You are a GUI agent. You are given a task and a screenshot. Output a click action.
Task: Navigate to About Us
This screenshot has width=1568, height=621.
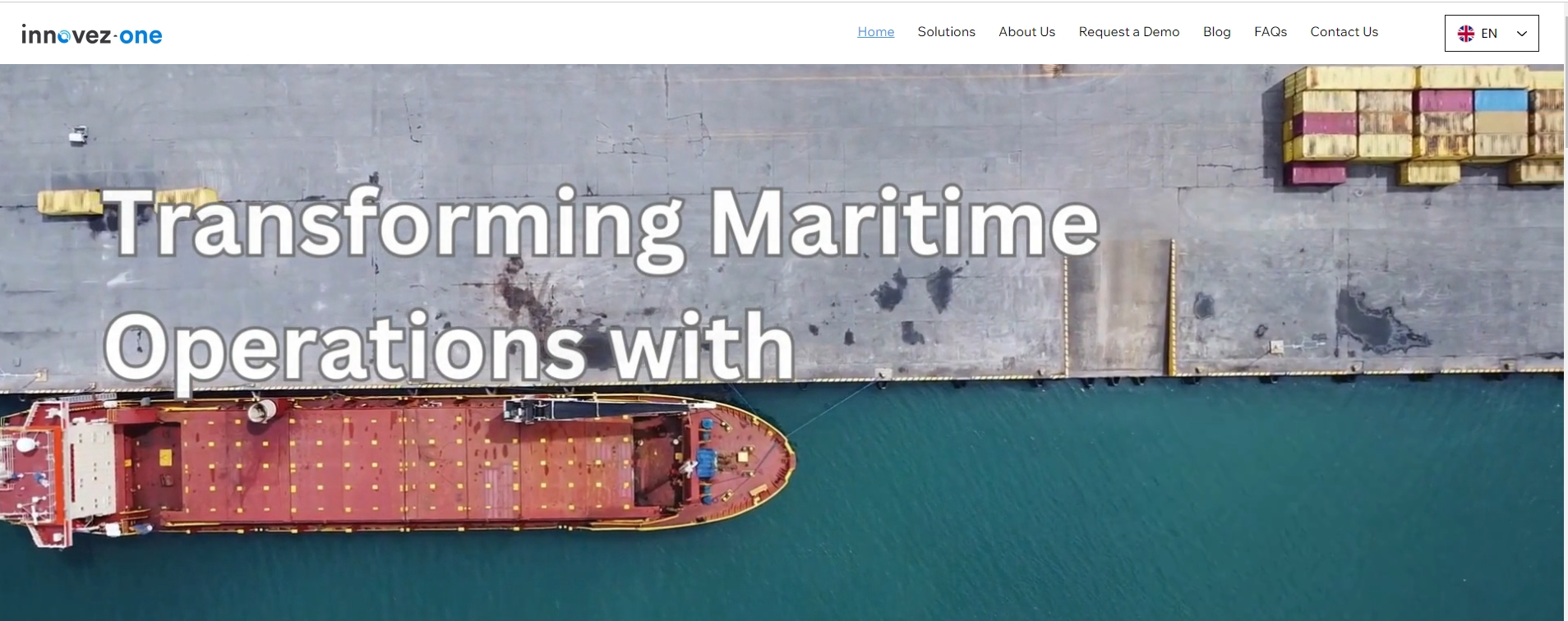[x=1027, y=32]
